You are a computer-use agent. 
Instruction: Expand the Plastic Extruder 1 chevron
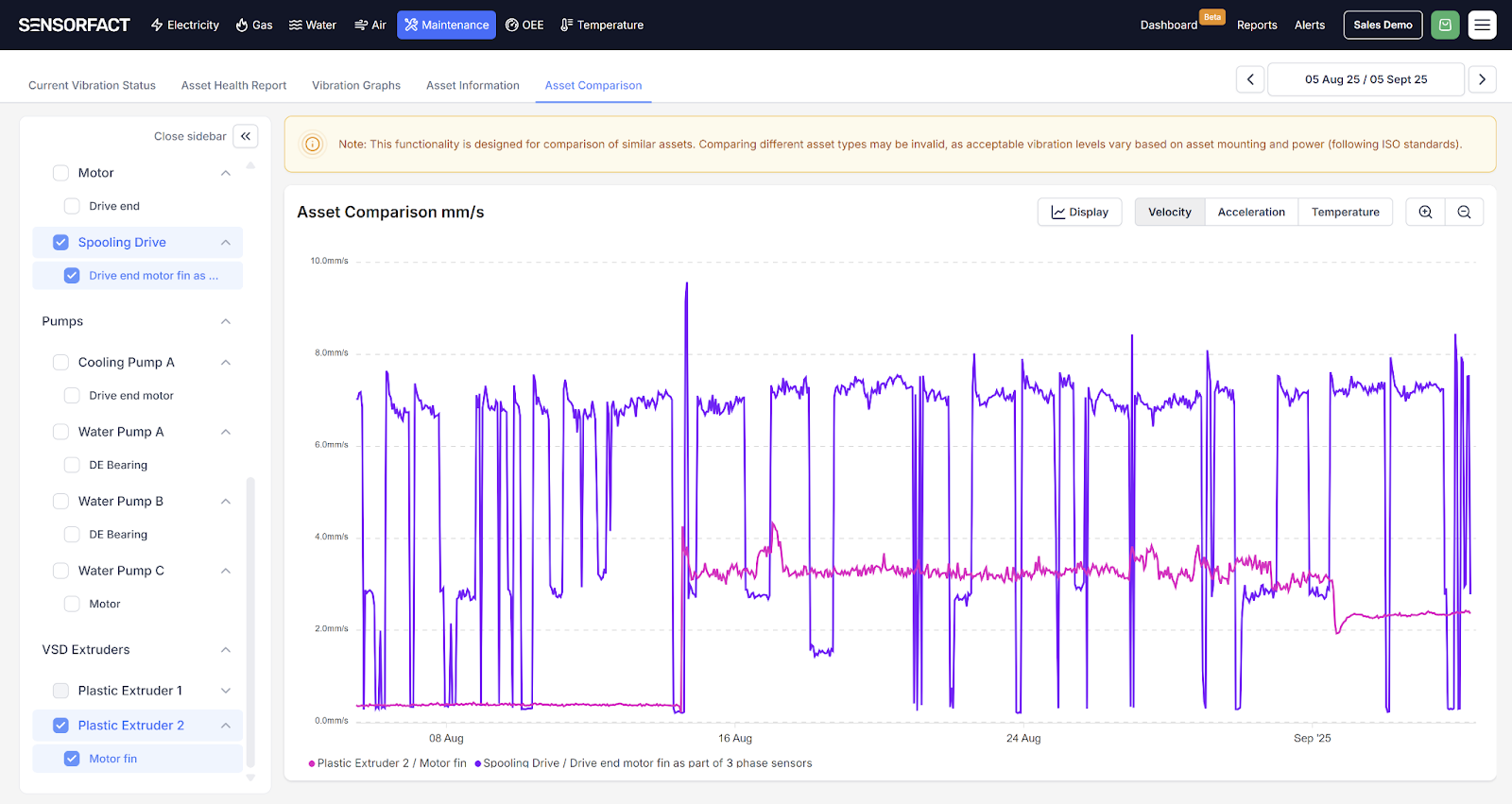tap(226, 691)
